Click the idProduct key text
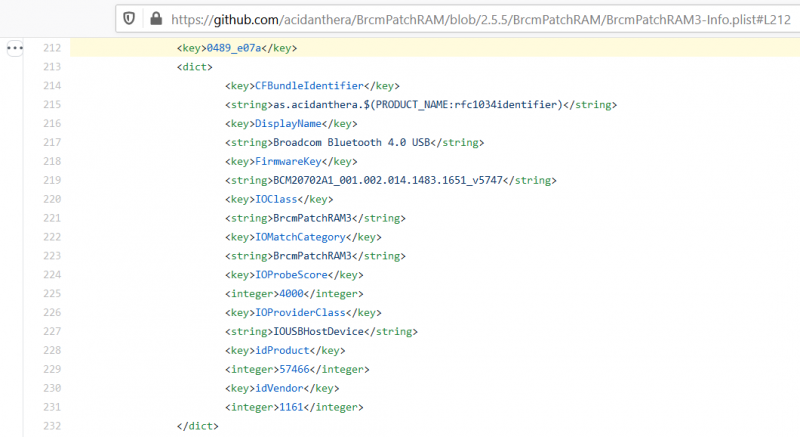Image resolution: width=800 pixels, height=437 pixels. click(282, 350)
